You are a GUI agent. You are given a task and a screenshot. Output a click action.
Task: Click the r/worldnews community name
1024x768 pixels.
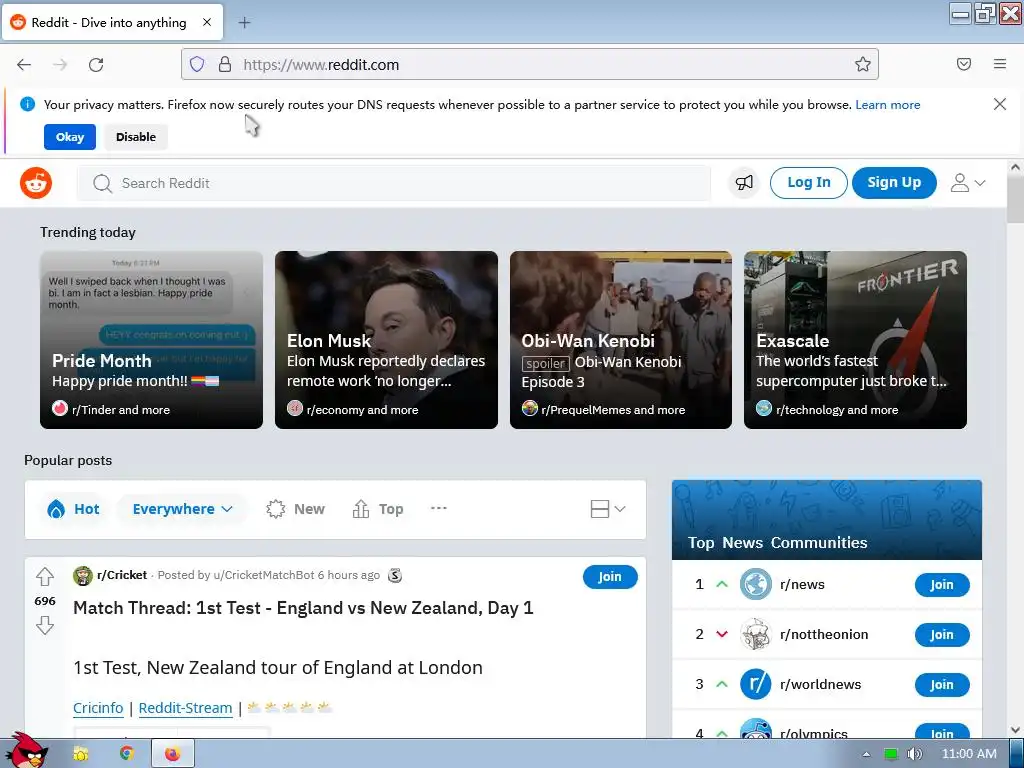click(x=820, y=684)
